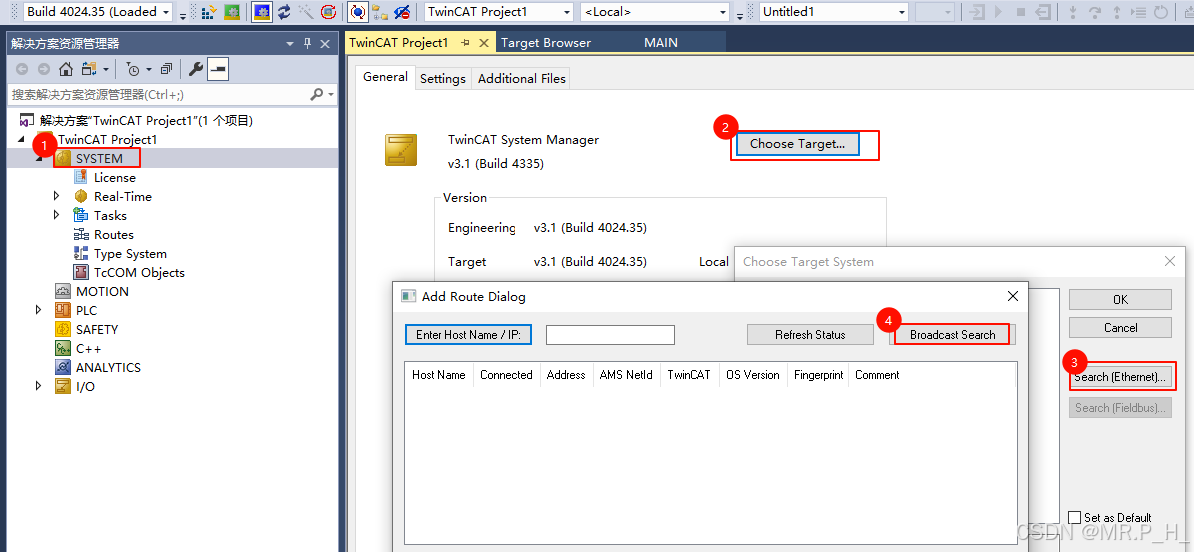Click the PLC Logout toolbar icon
The height and width of the screenshot is (552, 1194).
click(x=1043, y=12)
